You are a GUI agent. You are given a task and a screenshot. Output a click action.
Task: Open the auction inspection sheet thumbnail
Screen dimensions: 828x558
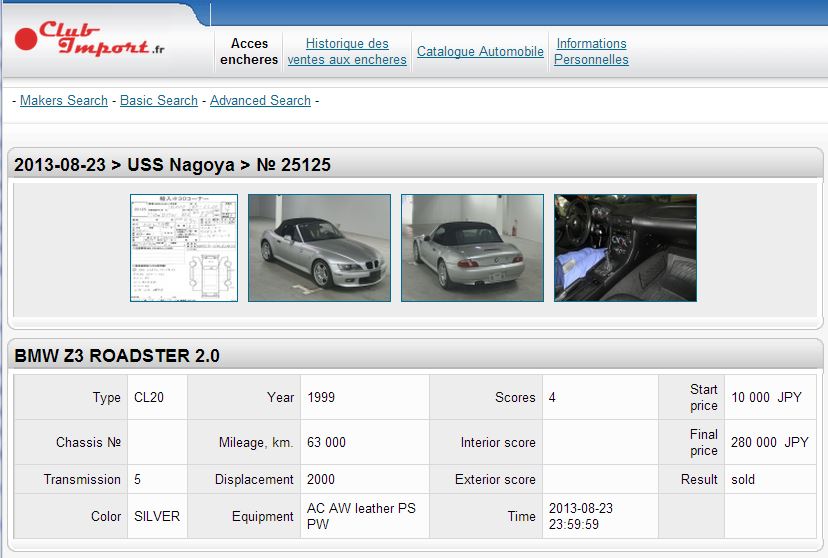pos(184,248)
